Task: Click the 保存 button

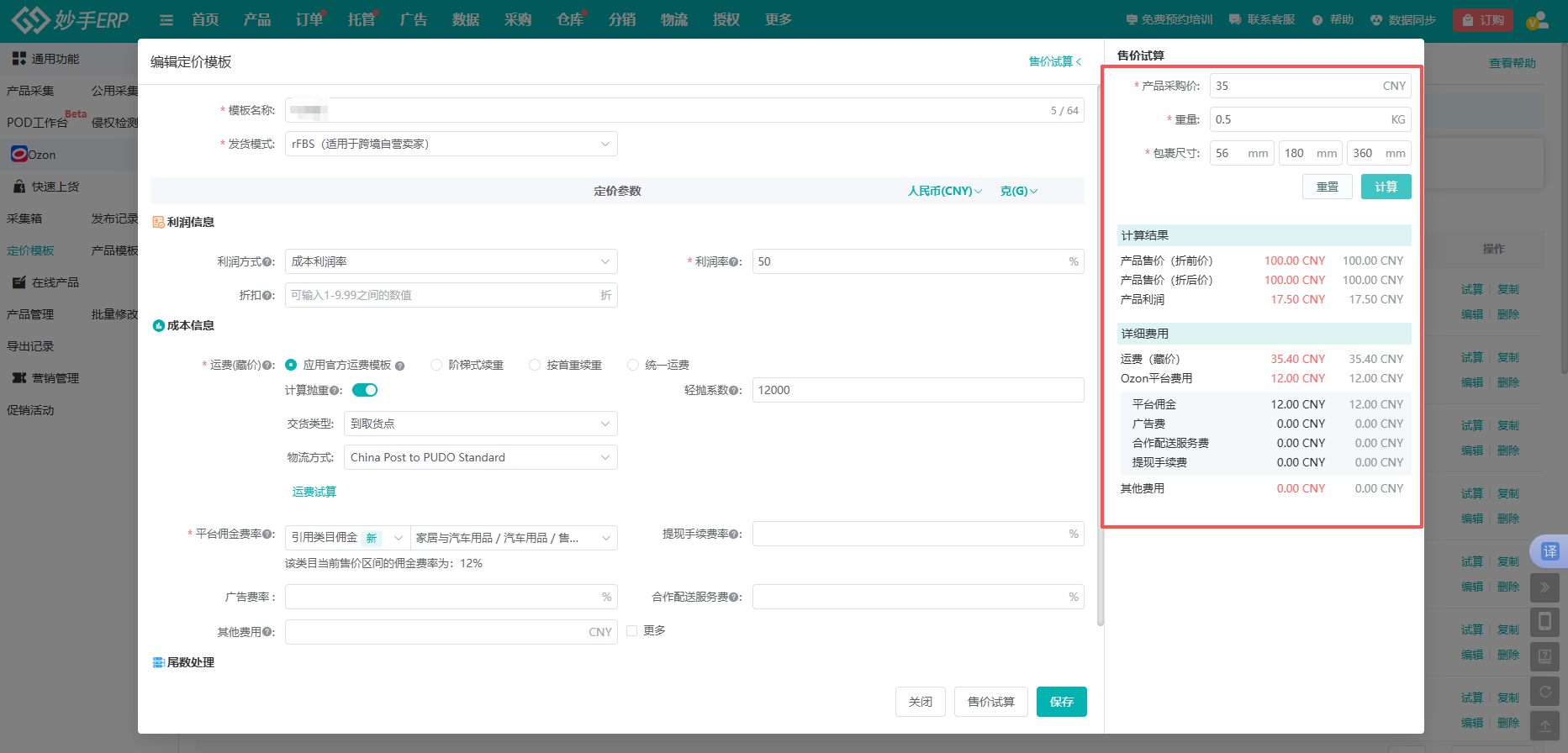Action: click(1061, 702)
